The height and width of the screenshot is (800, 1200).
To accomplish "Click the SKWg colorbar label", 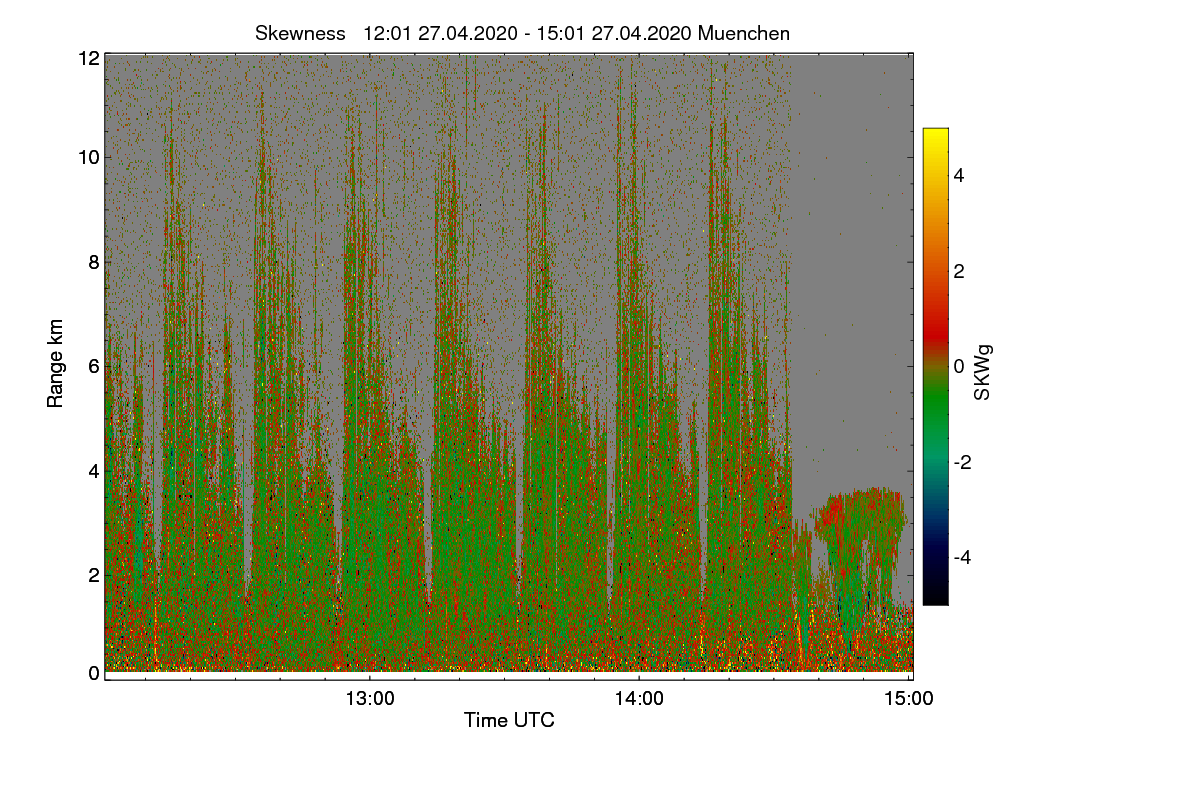I will (983, 372).
